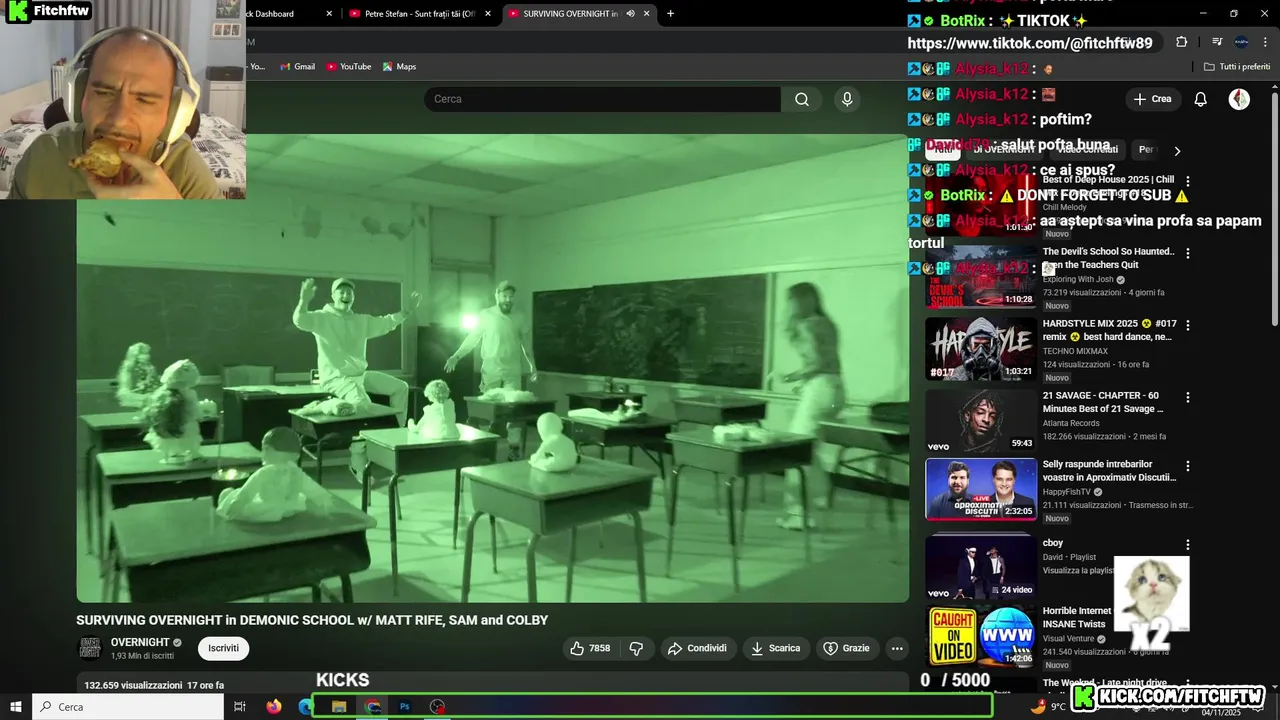
Task: Open the Chrome profile icon in toolbar
Action: click(x=1241, y=42)
